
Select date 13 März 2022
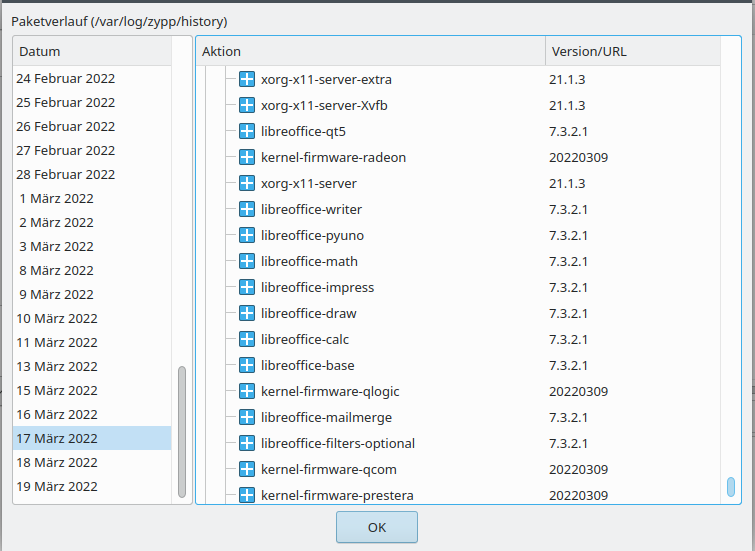[x=92, y=367]
